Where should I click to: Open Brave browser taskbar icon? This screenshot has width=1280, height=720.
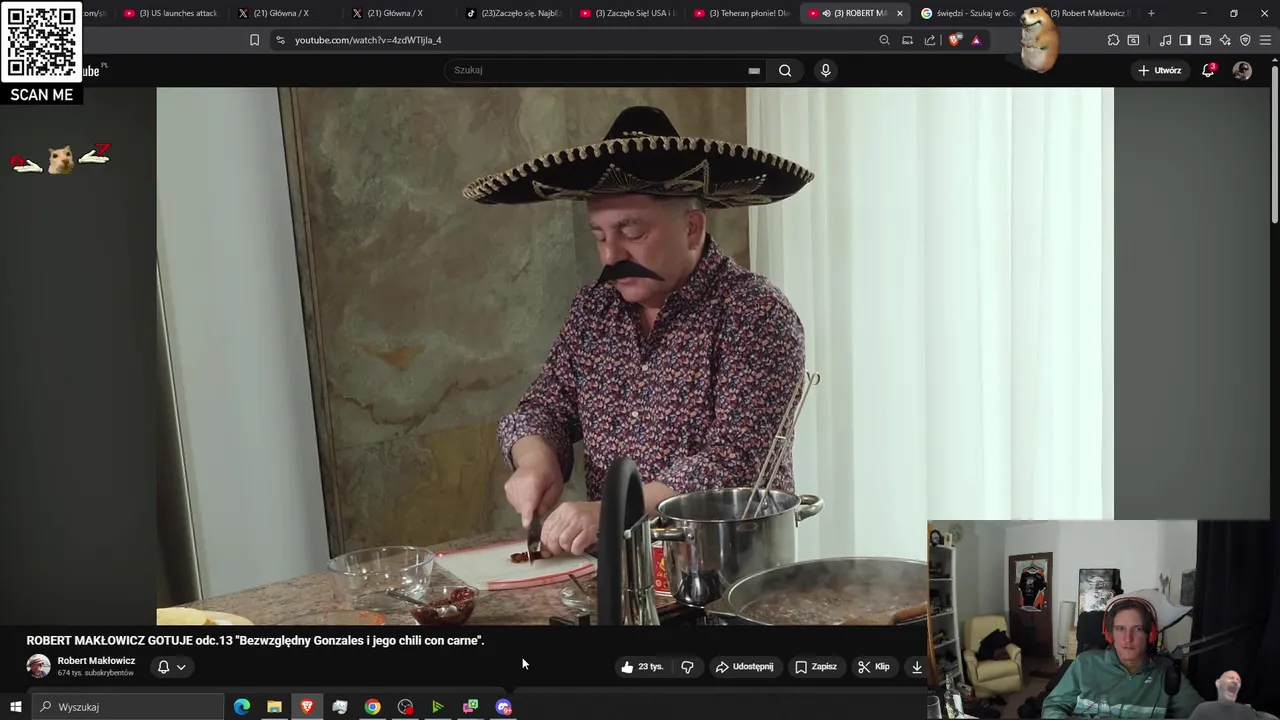tap(307, 707)
